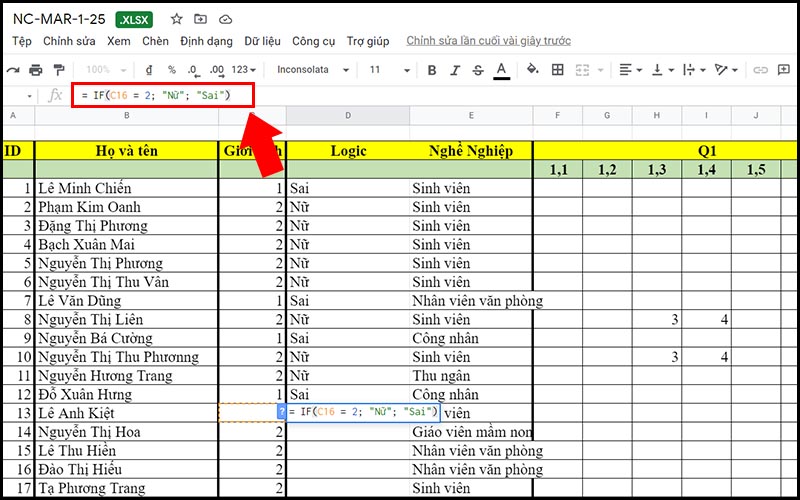Image resolution: width=800 pixels, height=500 pixels.
Task: Open the Định dạng menu
Action: pyautogui.click(x=206, y=41)
